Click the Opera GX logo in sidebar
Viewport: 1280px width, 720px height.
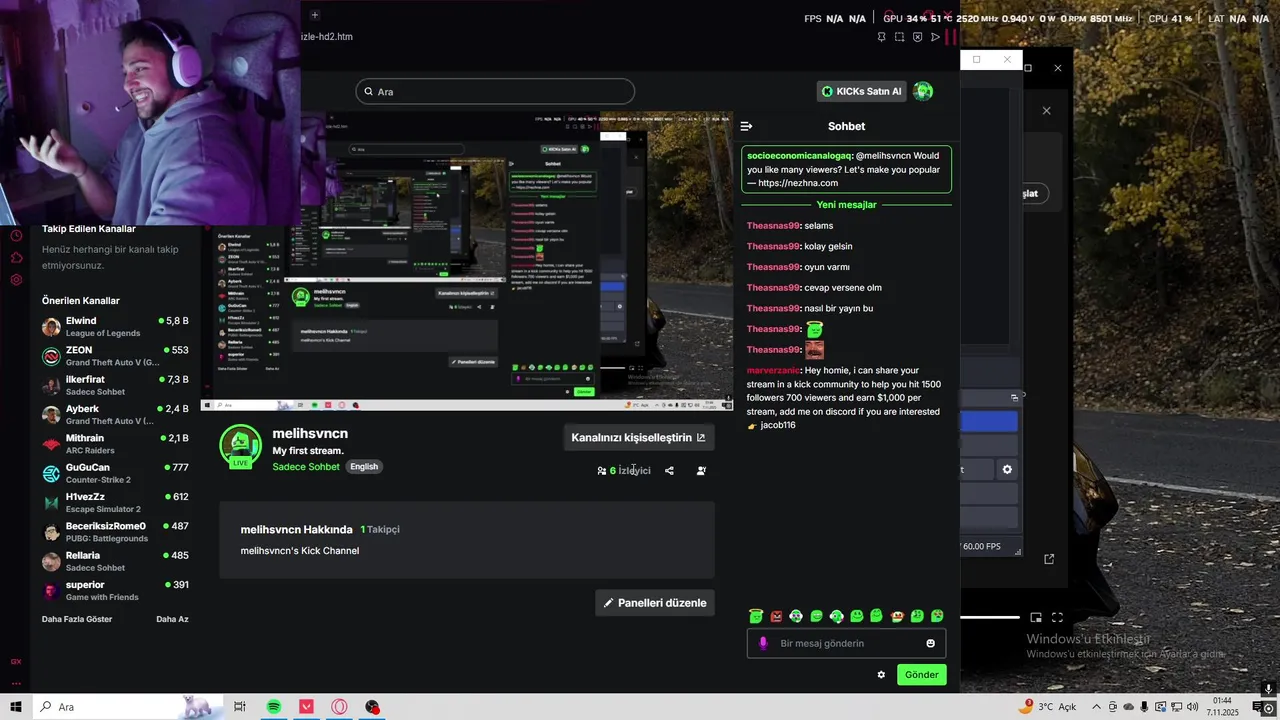point(16,661)
